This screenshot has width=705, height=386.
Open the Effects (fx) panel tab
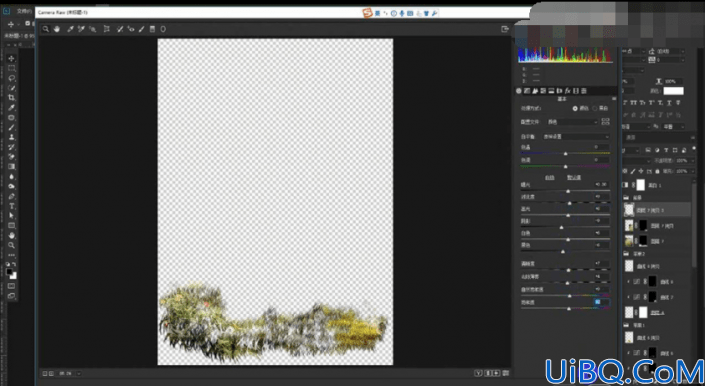coord(568,91)
